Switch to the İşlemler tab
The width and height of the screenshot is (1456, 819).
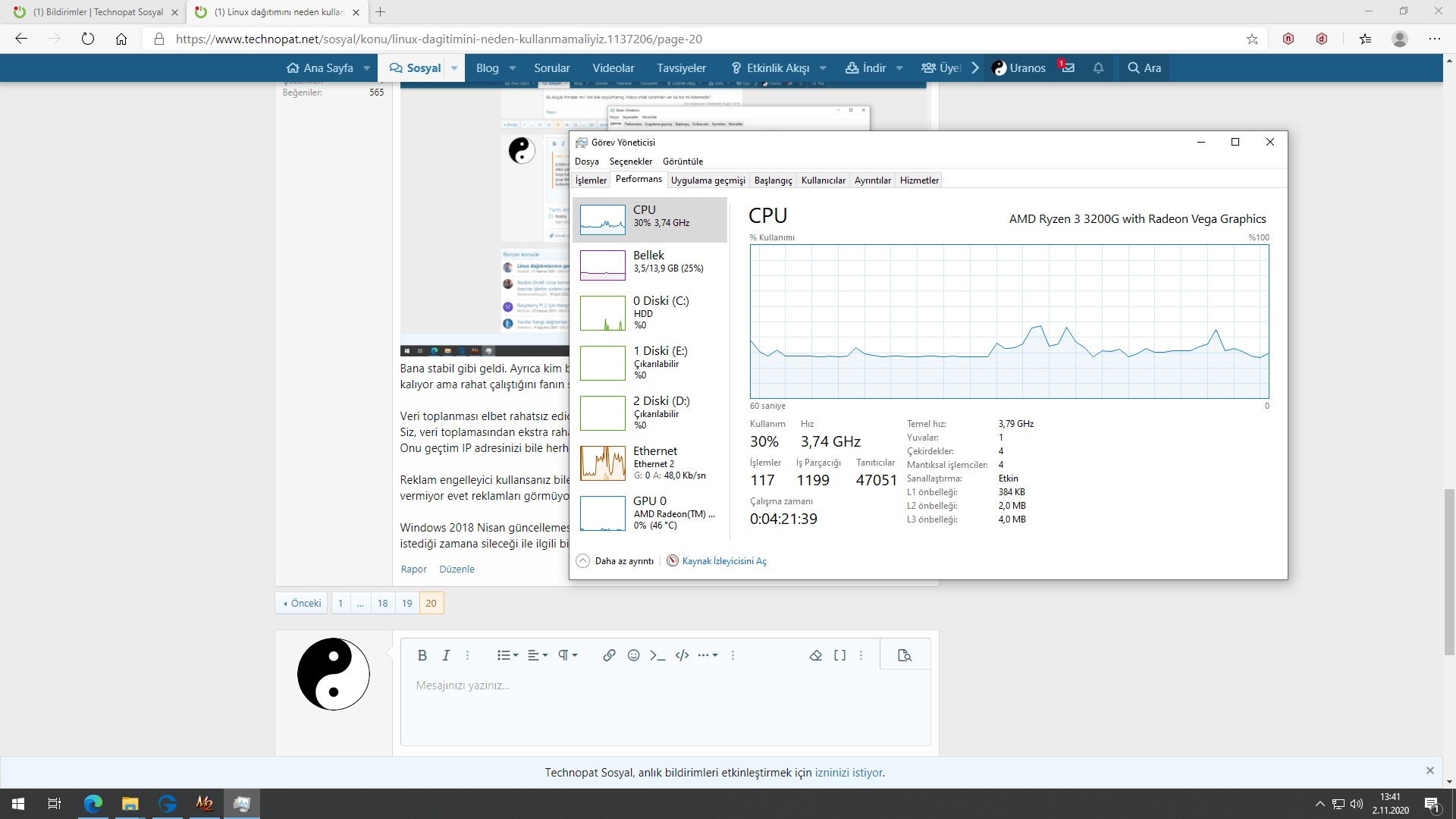pyautogui.click(x=591, y=180)
